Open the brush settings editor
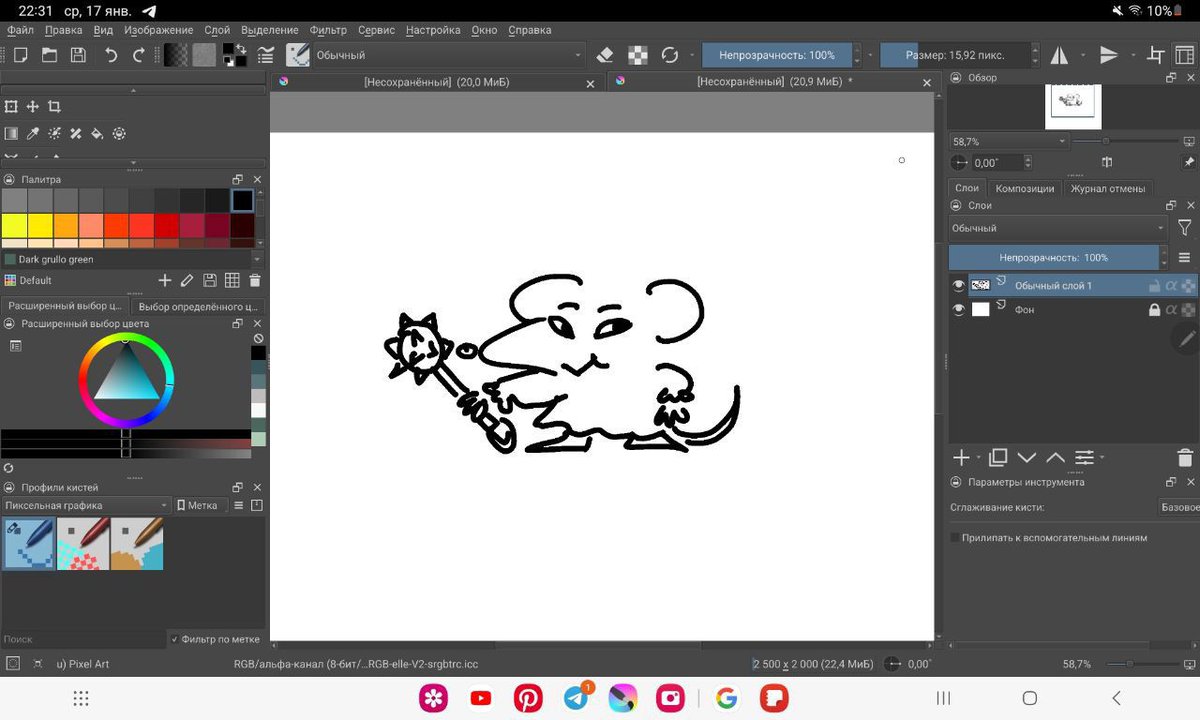The height and width of the screenshot is (720, 1200). 267,56
